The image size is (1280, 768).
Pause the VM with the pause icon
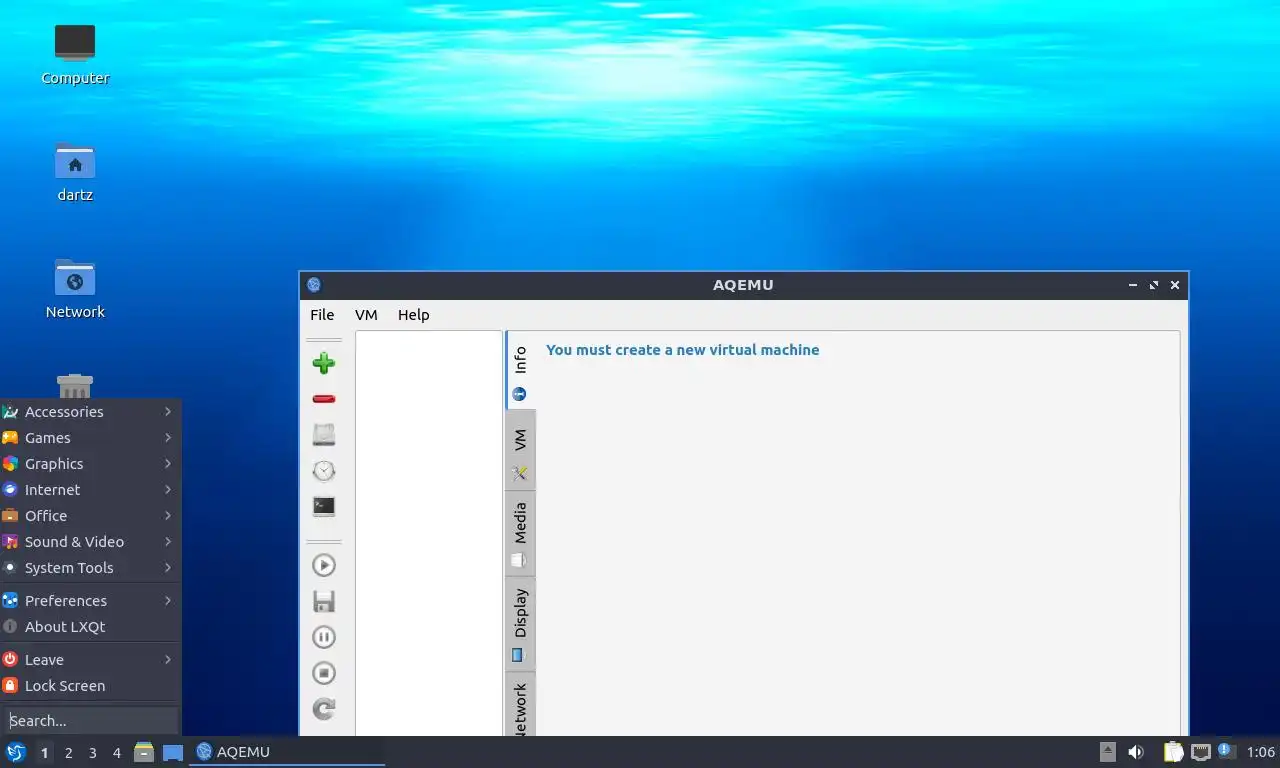click(x=323, y=637)
